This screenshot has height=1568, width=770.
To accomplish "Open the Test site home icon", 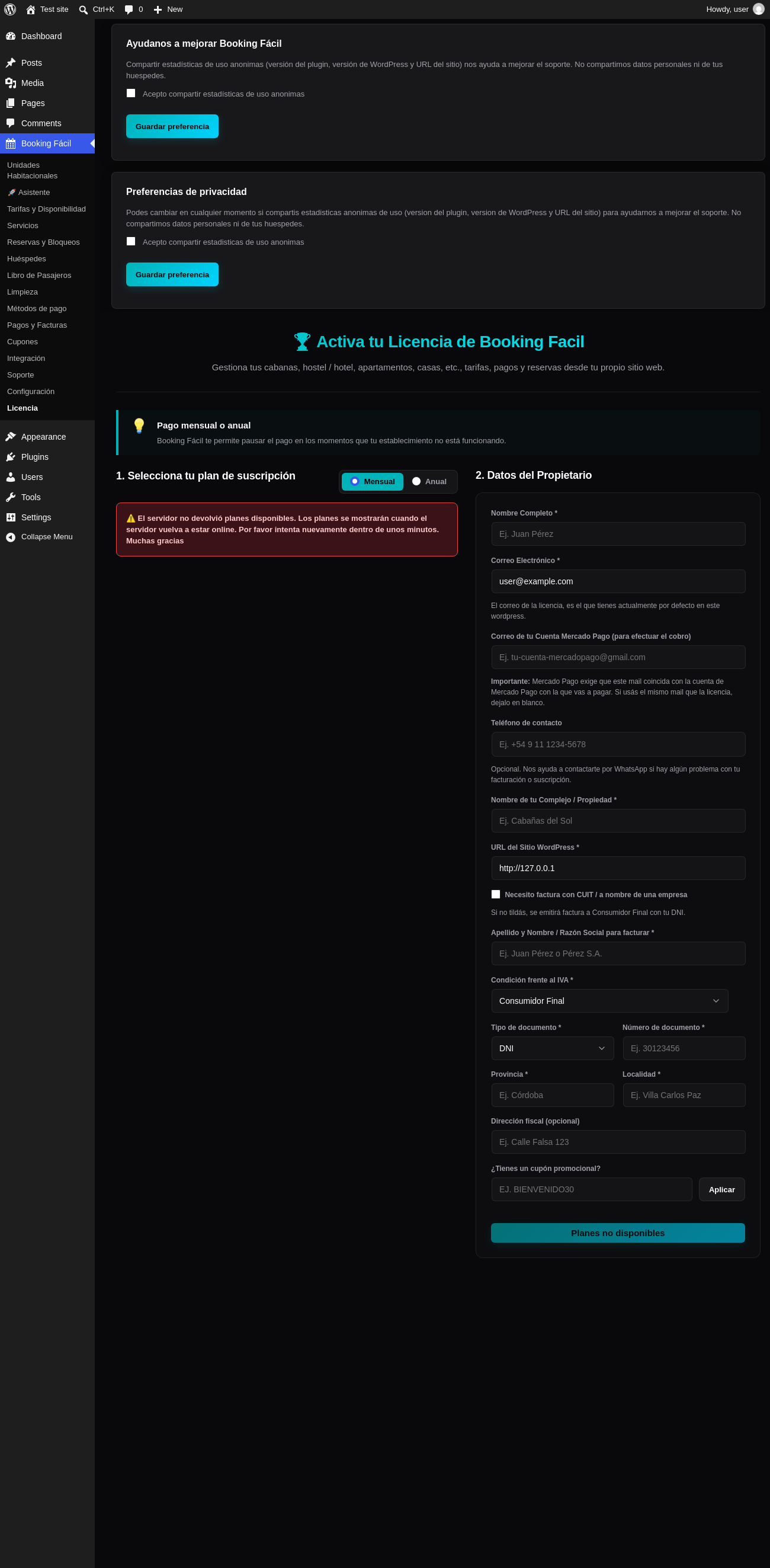I will pos(30,9).
